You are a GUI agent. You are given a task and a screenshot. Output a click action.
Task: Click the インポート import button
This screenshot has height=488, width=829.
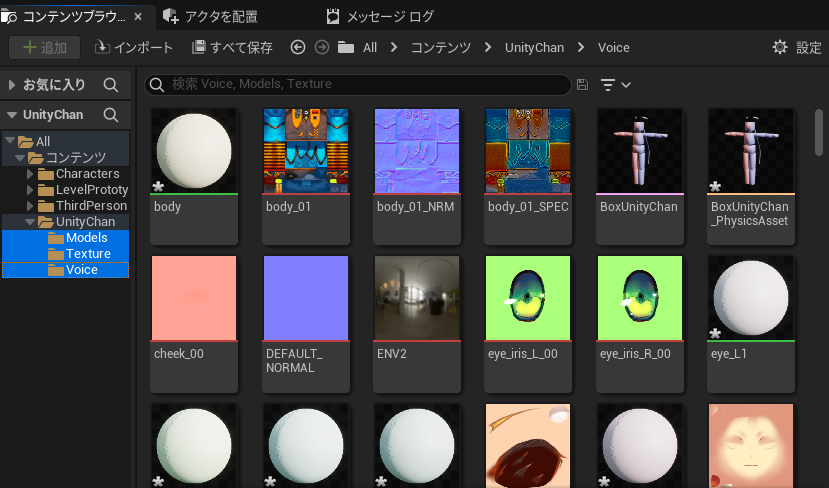[134, 48]
